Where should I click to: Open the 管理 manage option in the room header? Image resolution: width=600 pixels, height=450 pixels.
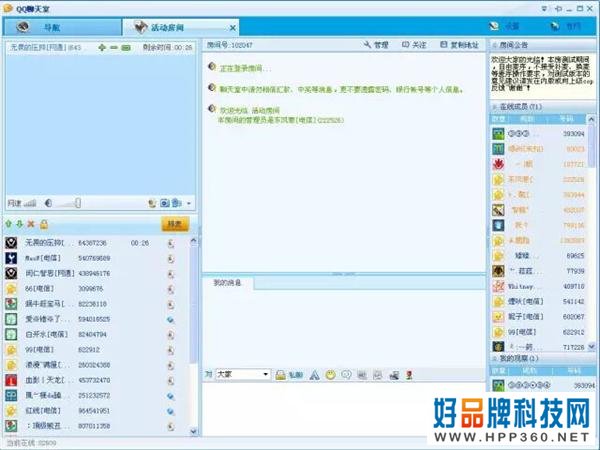point(376,45)
